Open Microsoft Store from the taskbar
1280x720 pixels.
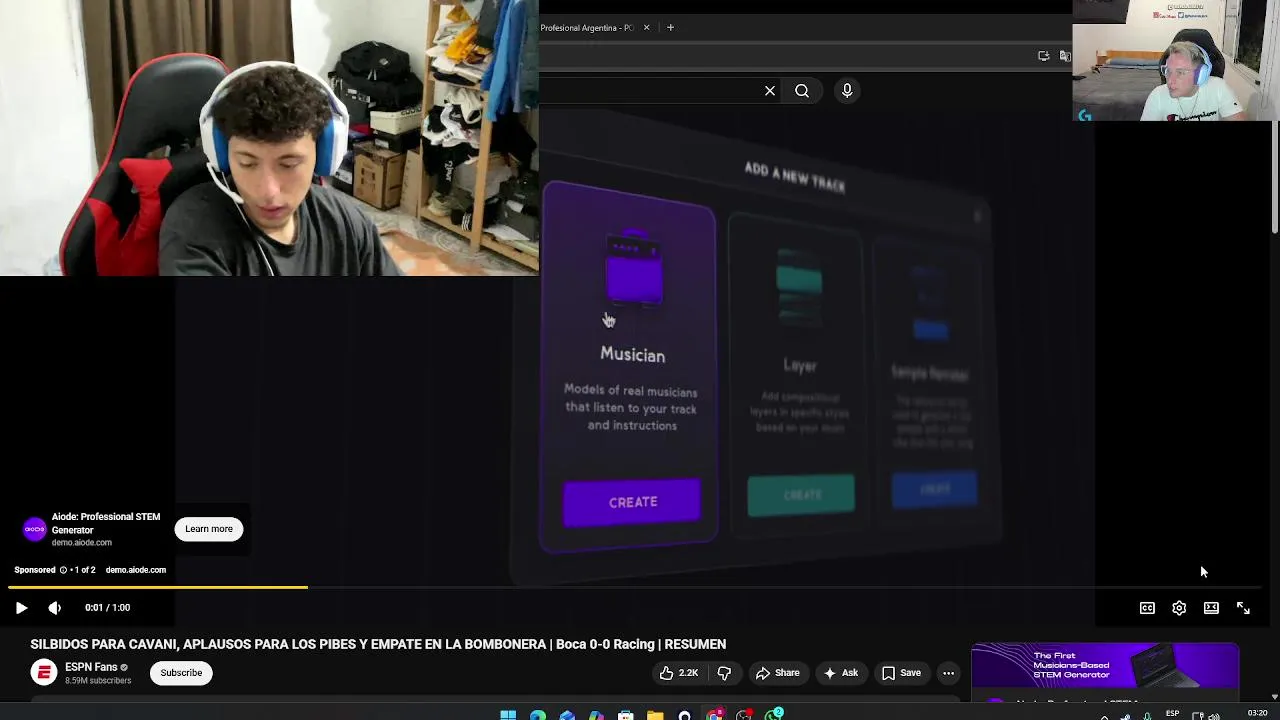[x=626, y=714]
